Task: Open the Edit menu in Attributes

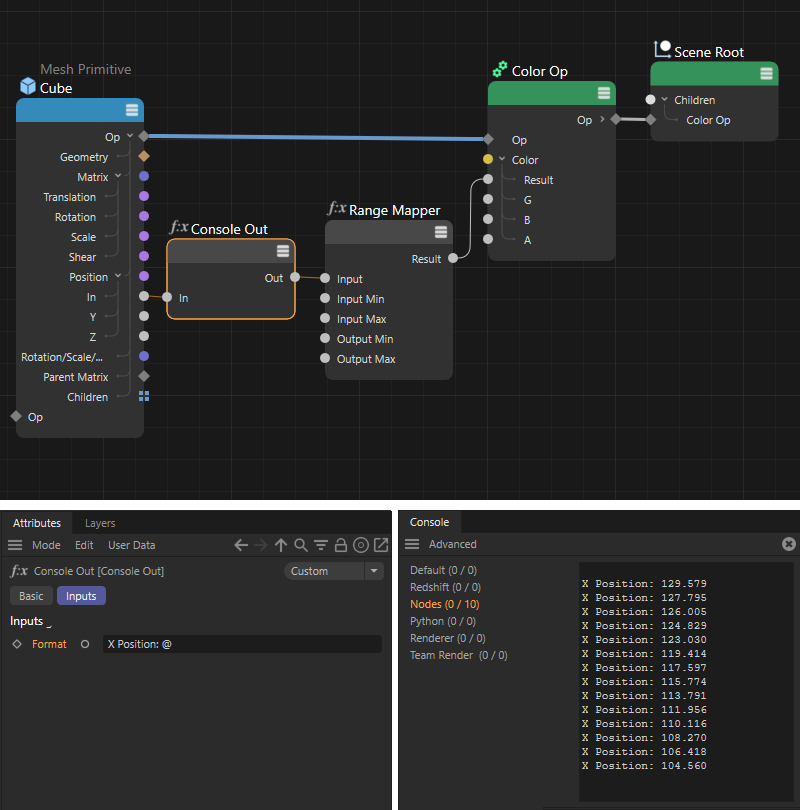Action: (84, 545)
